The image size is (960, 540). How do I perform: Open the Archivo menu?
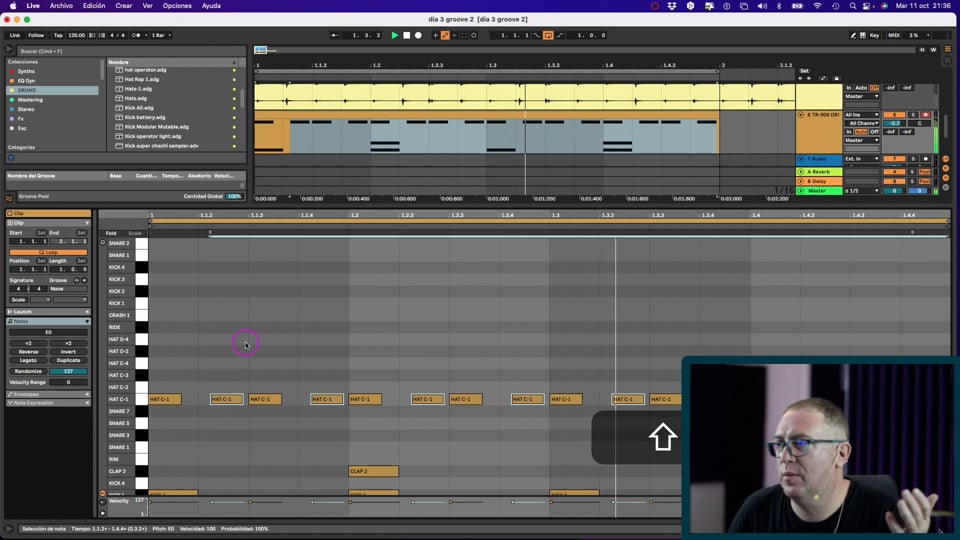(x=61, y=6)
